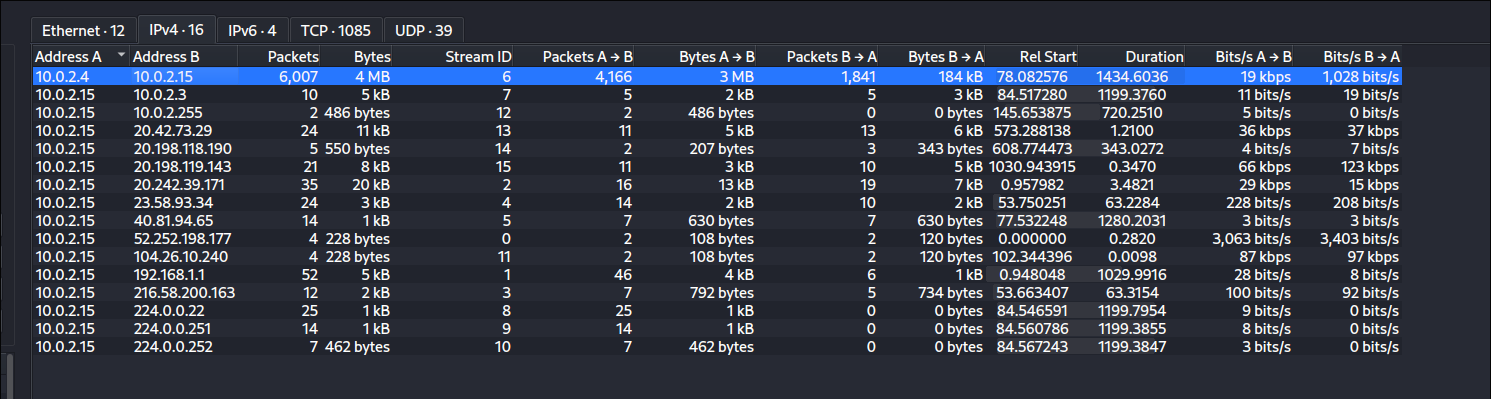This screenshot has height=399, width=1491.
Task: Toggle sort arrow on Address A column
Action: pos(122,56)
